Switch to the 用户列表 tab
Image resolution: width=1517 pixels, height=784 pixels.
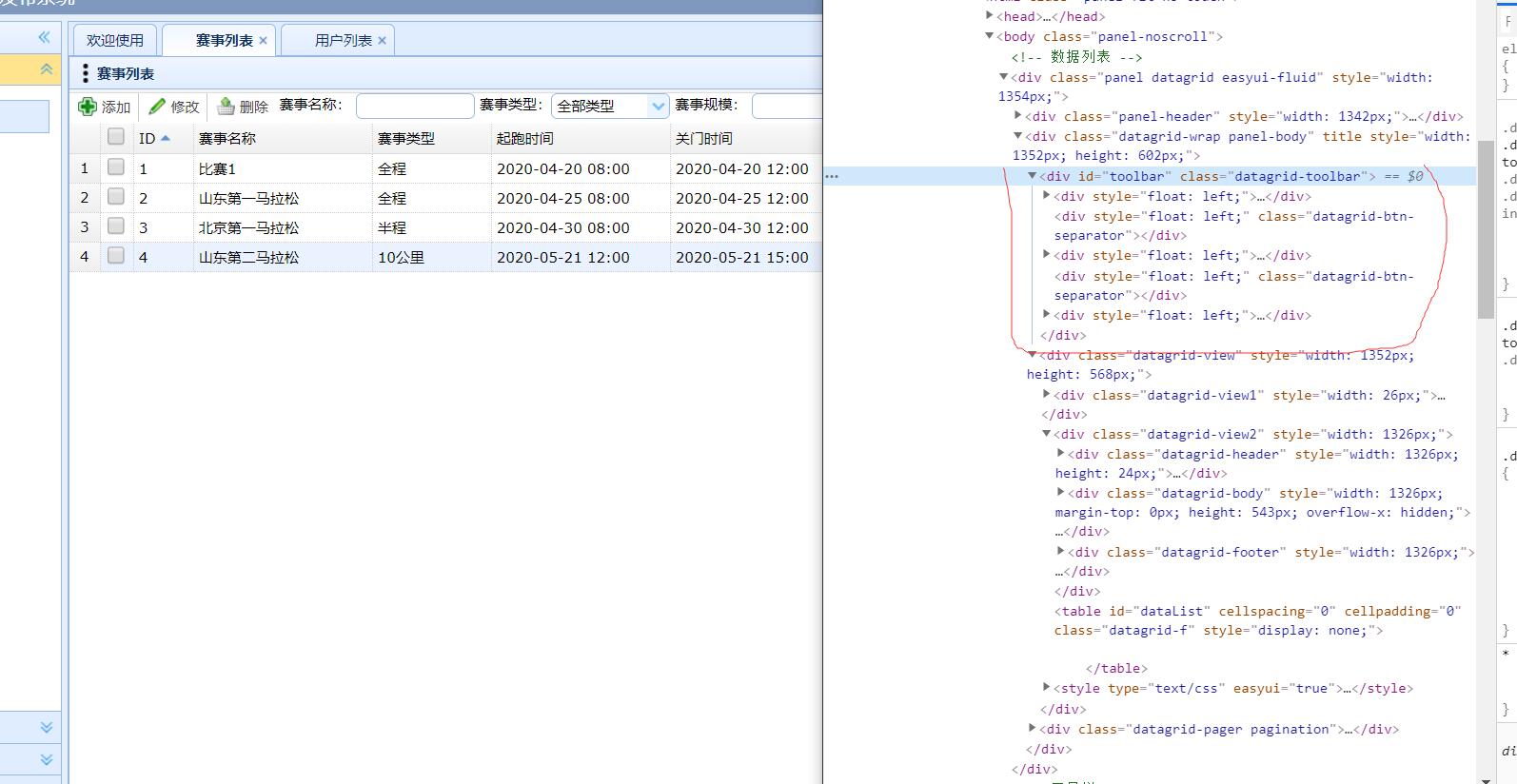tap(344, 41)
